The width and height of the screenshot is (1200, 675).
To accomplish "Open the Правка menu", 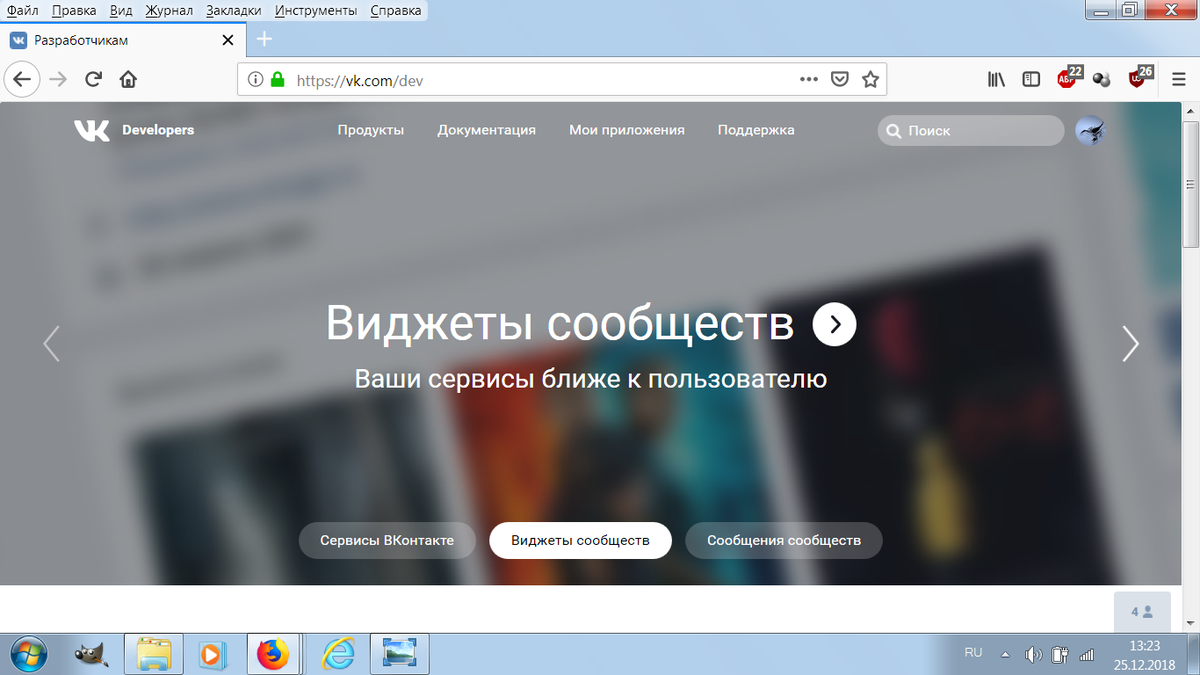I will pyautogui.click(x=73, y=11).
